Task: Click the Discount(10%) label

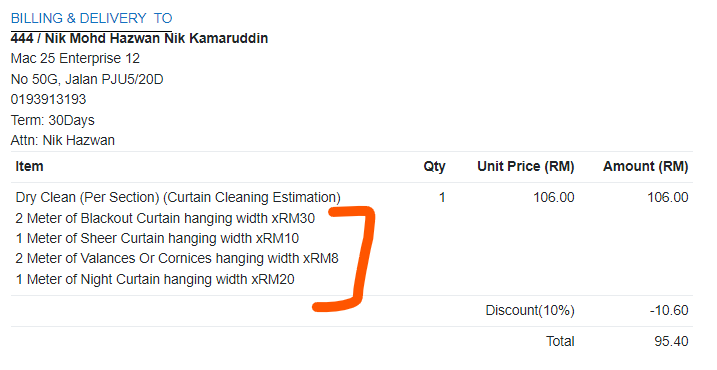Action: tap(530, 311)
